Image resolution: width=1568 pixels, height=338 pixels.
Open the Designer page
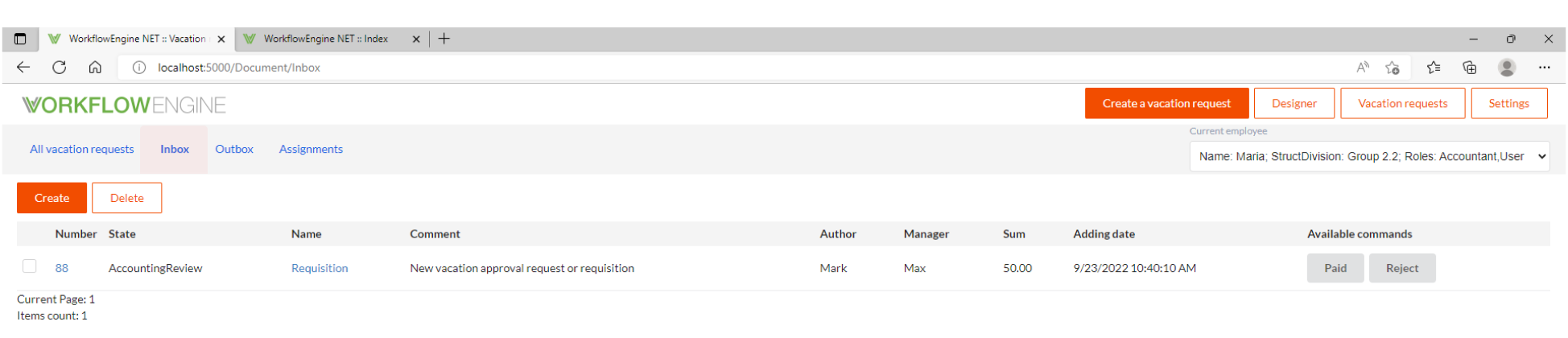pos(1294,103)
